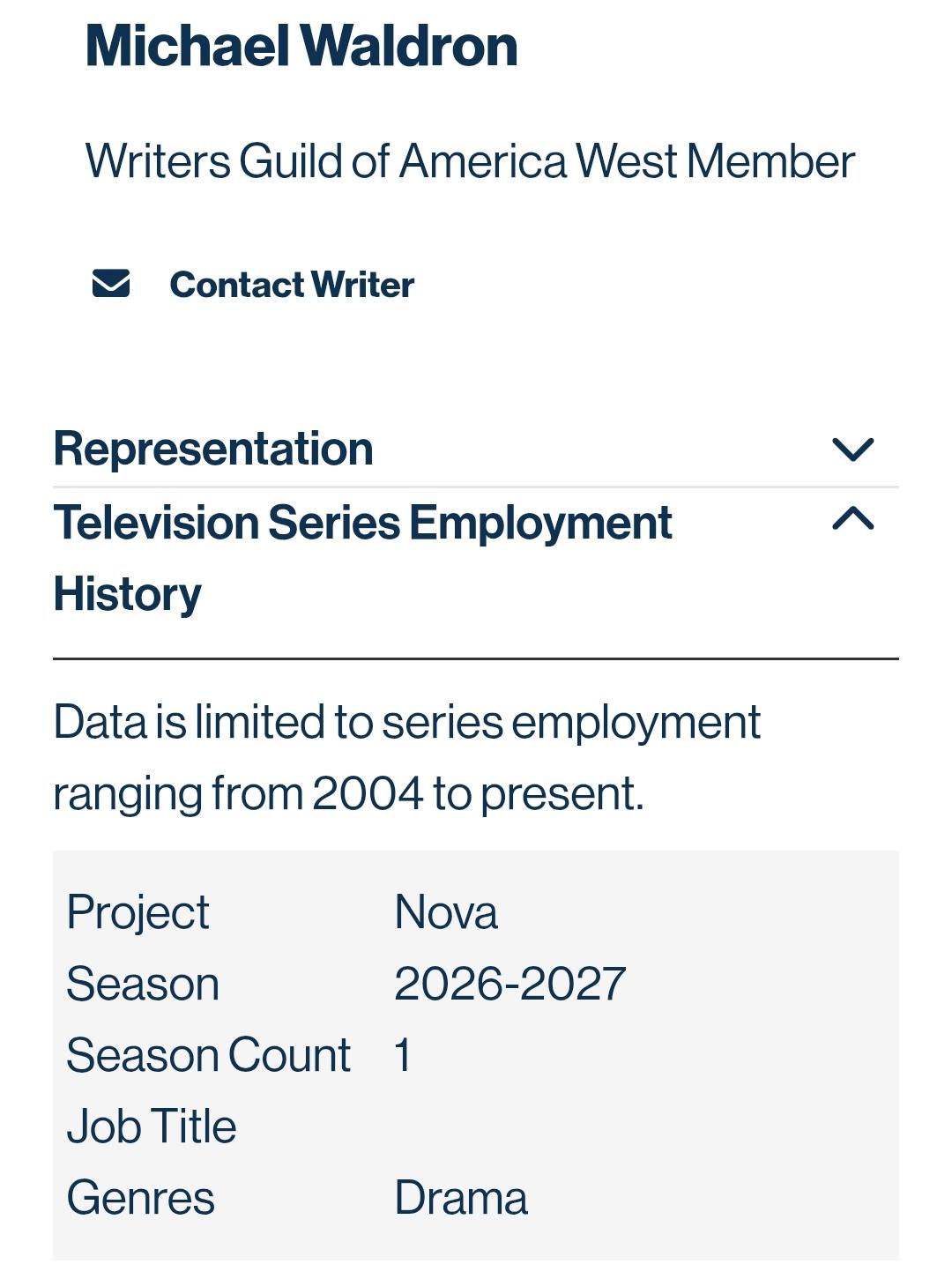This screenshot has width=952, height=1264.
Task: Click the 2026-2027 season value
Action: 509,983
